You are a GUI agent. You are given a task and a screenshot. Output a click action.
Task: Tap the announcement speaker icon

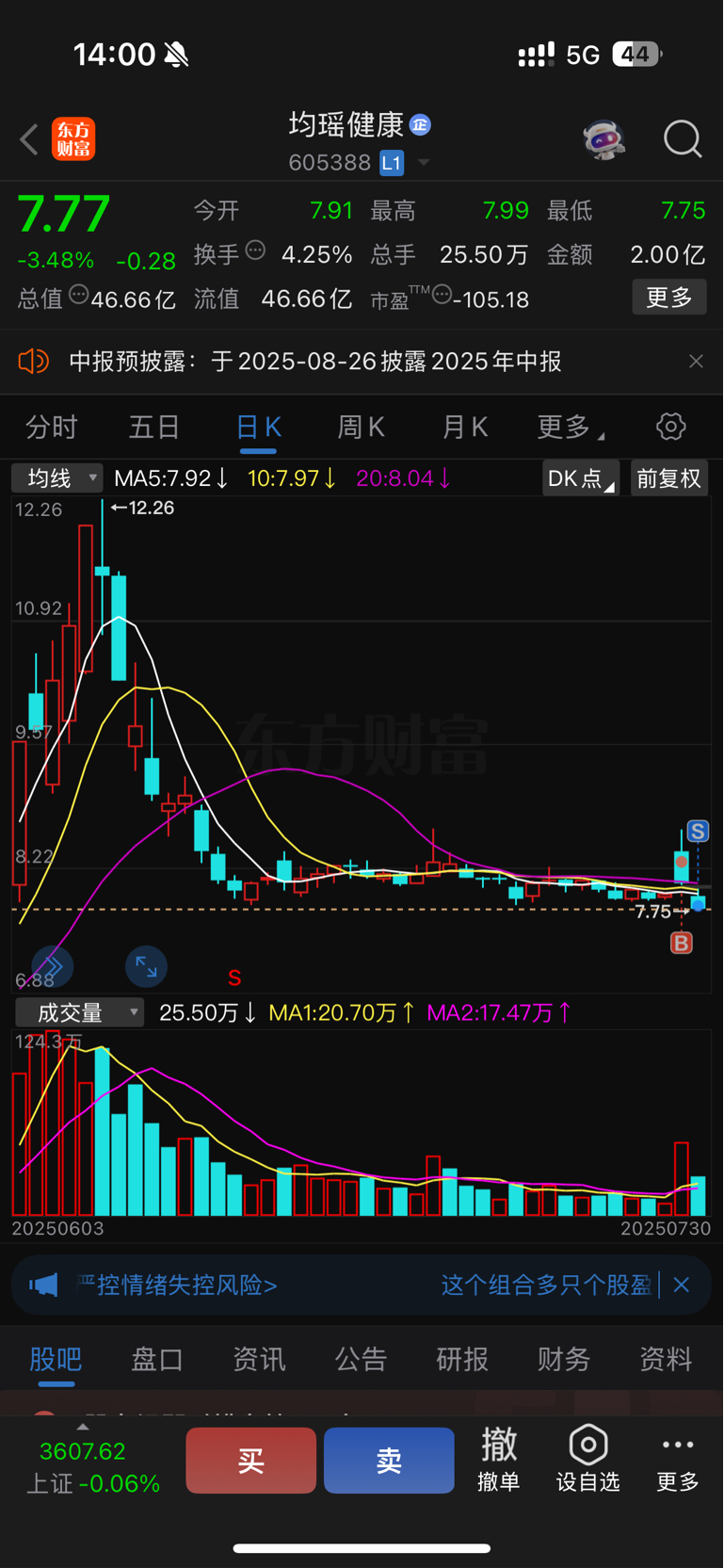click(x=34, y=361)
